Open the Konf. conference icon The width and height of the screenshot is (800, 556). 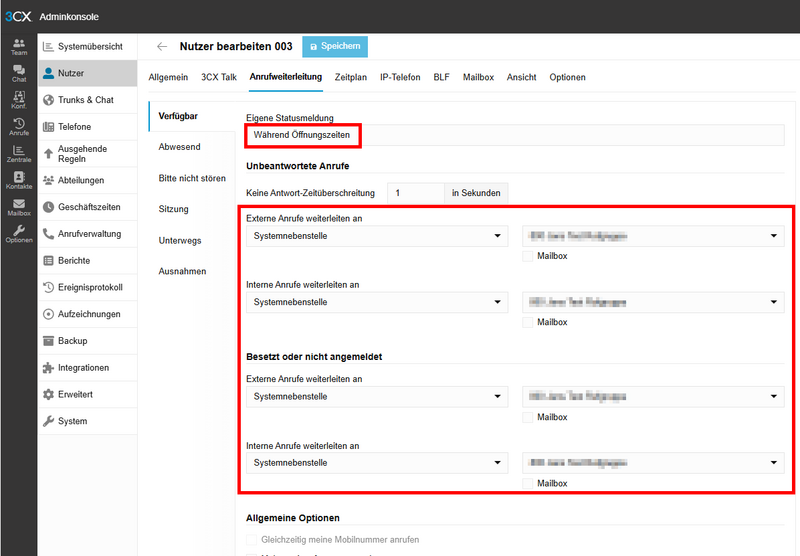click(x=19, y=100)
